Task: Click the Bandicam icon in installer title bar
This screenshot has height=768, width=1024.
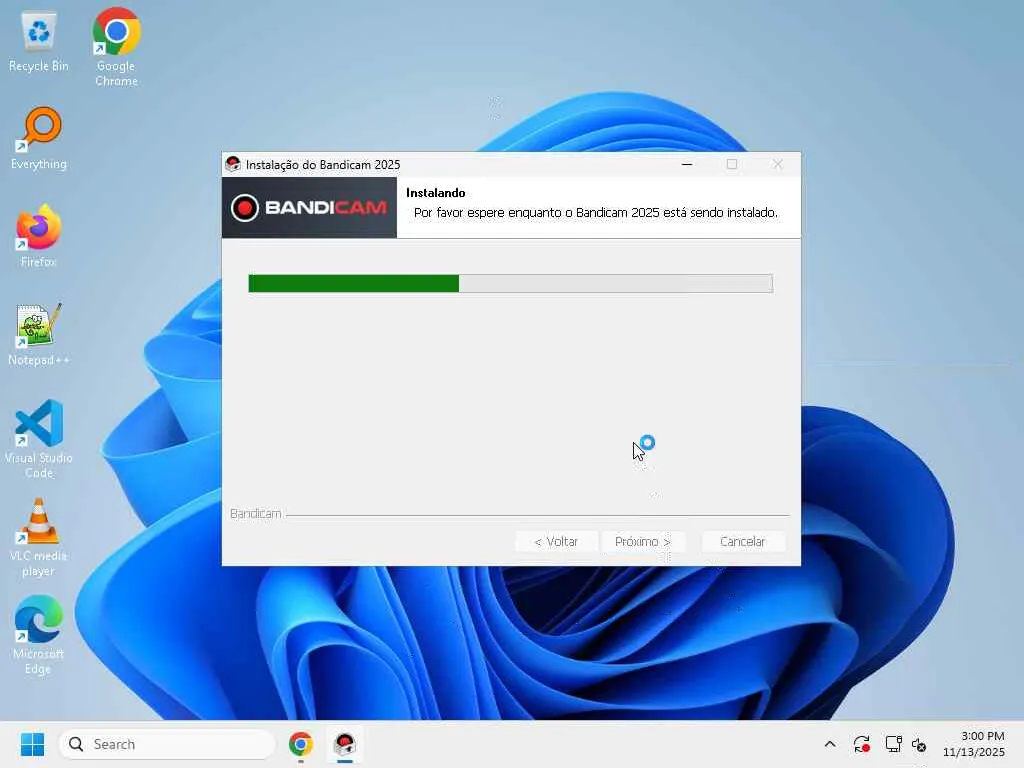Action: (x=232, y=164)
